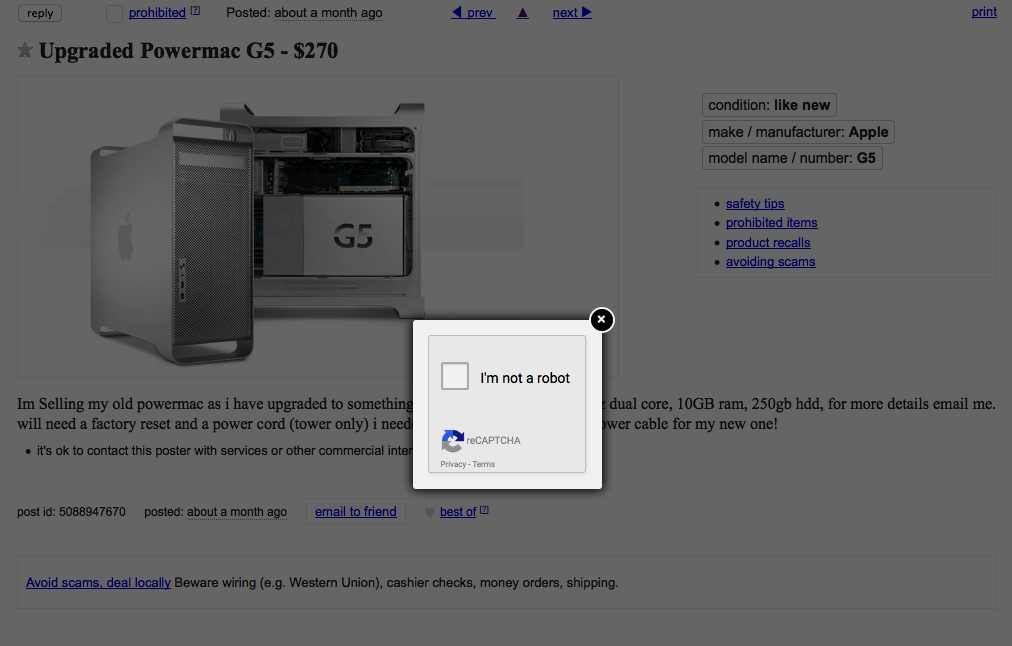The image size is (1012, 646).
Task: Click the footer "posted: about a month ago" date
Action: click(216, 512)
